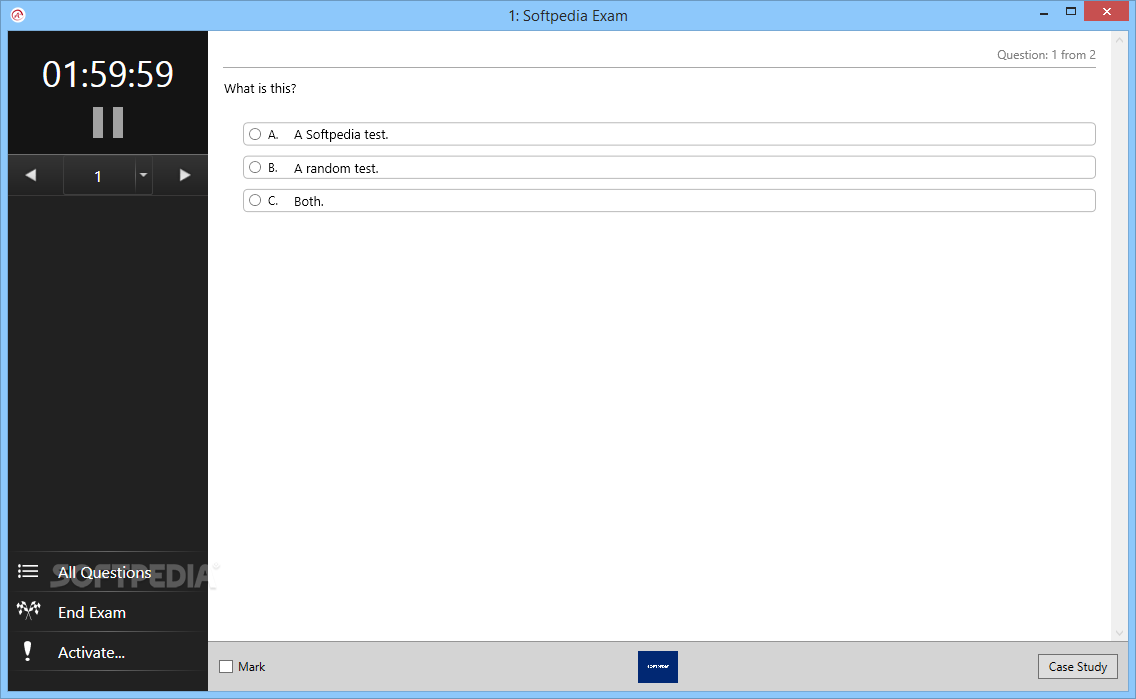This screenshot has height=699, width=1136.
Task: Click the 'A Softpedia test.' answer text
Action: (341, 135)
